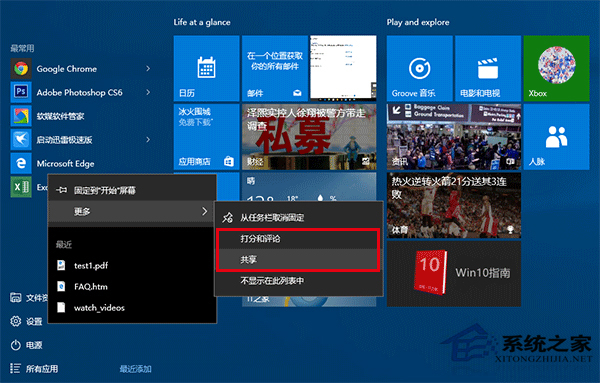Screen dimensions: 600x383
Task: Click the 设置 label
Action: pyautogui.click(x=34, y=321)
